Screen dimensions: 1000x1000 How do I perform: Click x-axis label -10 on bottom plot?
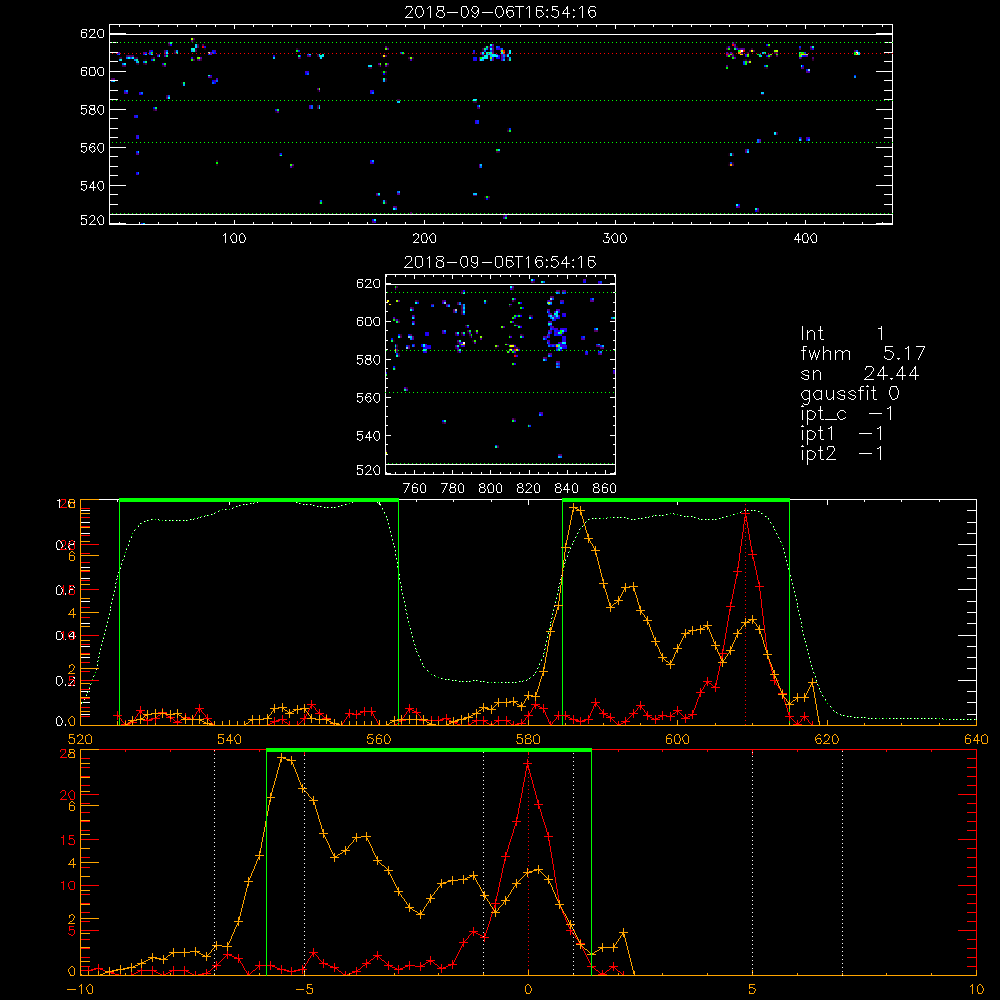pyautogui.click(x=80, y=989)
